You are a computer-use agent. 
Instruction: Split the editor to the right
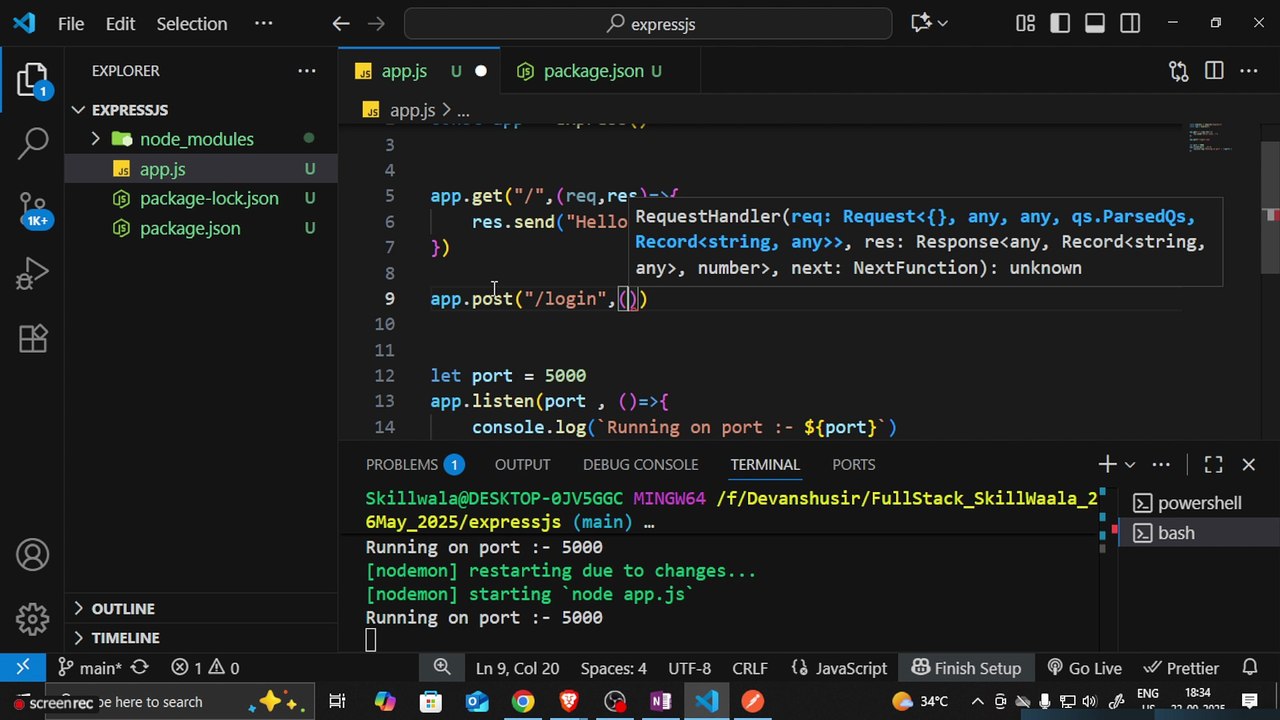coord(1214,71)
